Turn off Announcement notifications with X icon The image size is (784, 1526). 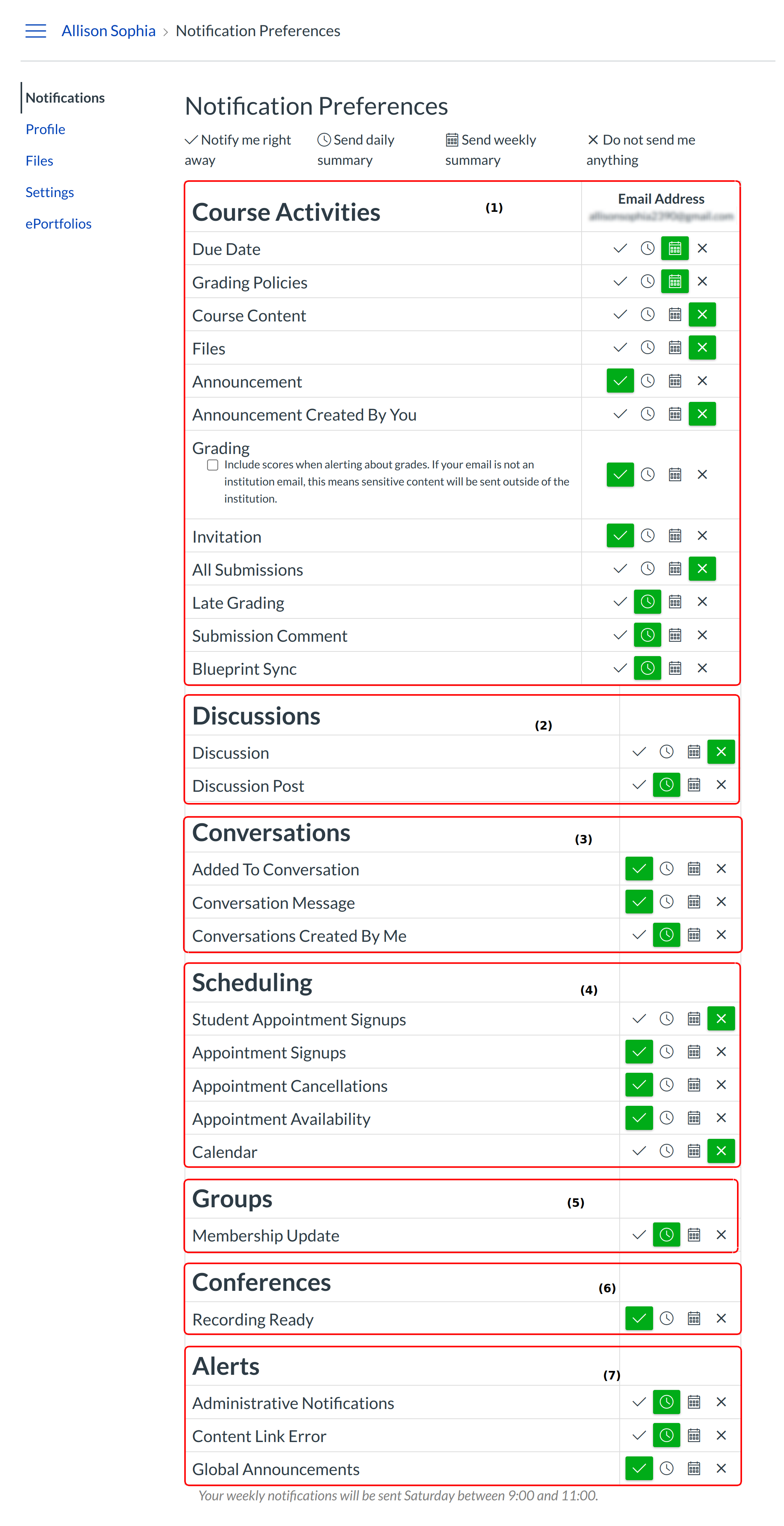[702, 381]
